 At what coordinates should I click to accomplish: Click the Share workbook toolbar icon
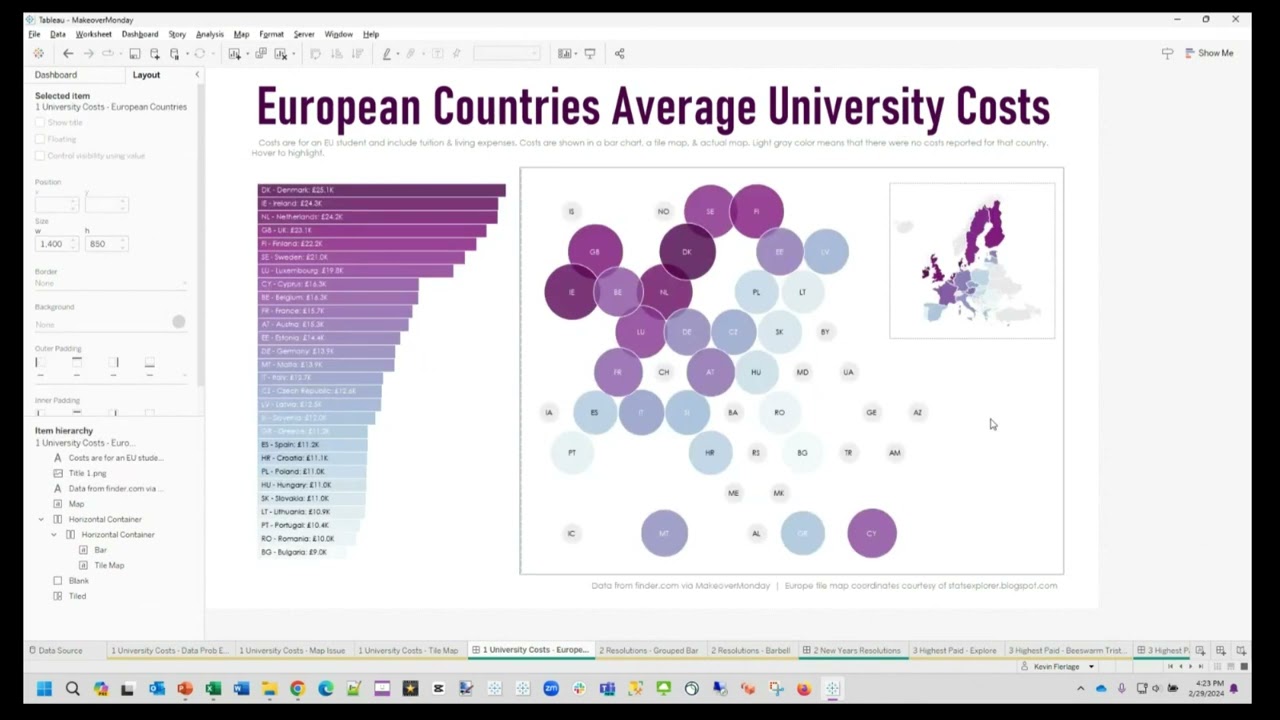pos(619,54)
